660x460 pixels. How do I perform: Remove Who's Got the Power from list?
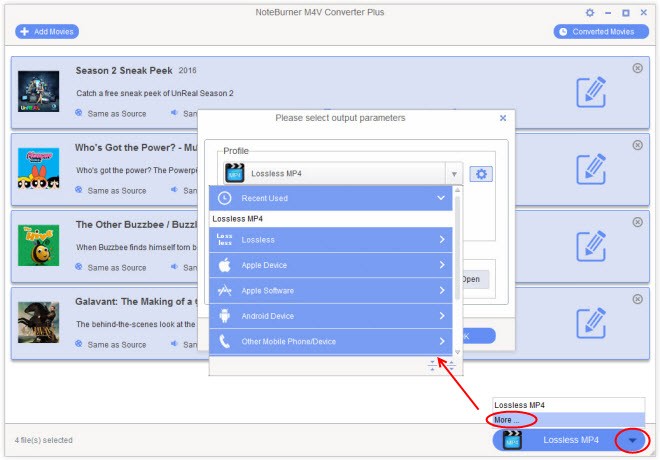coord(637,145)
